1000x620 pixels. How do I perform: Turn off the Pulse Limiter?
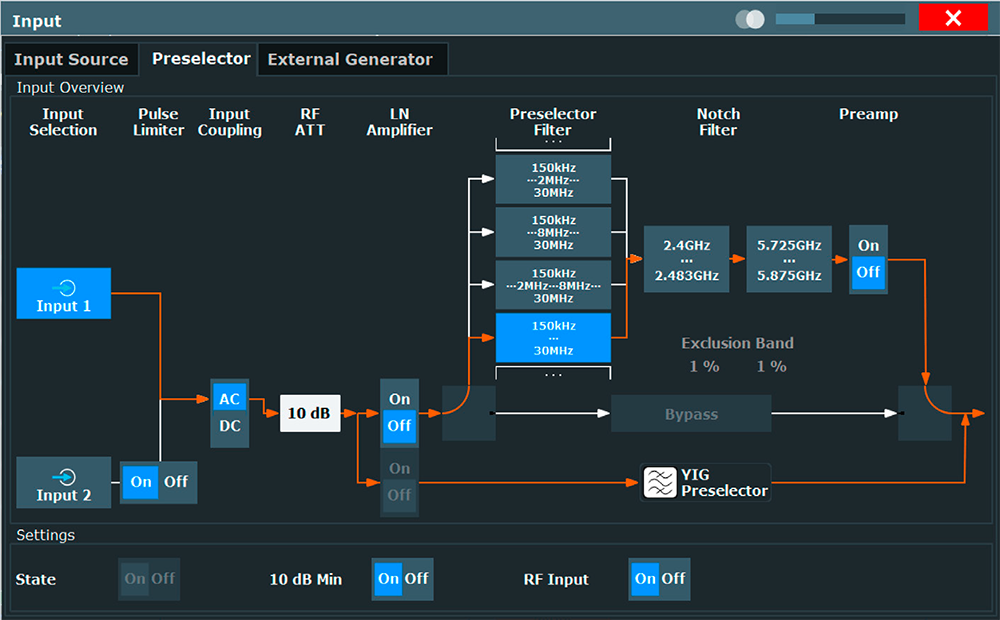pyautogui.click(x=176, y=482)
